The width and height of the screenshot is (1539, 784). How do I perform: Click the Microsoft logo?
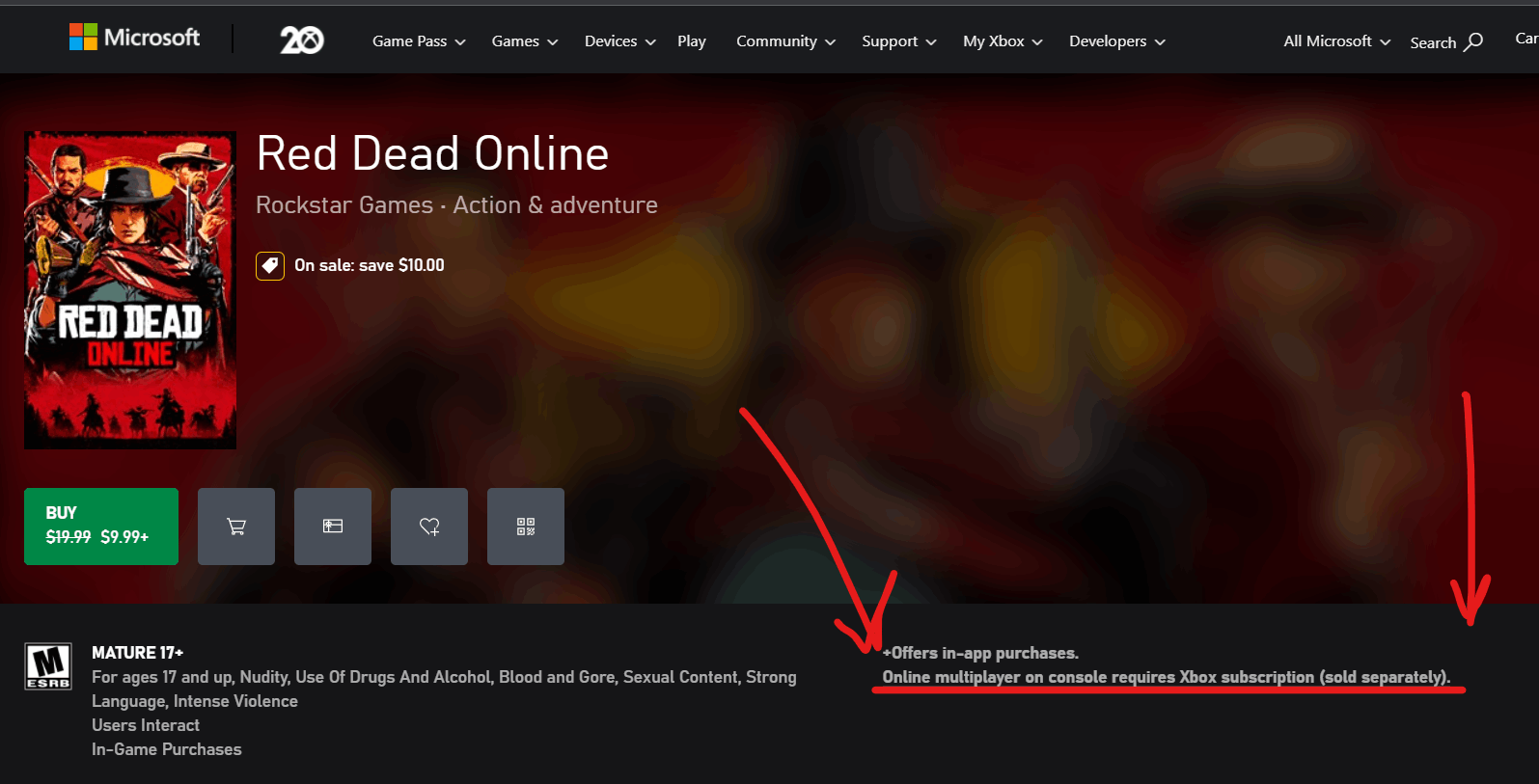pyautogui.click(x=134, y=38)
